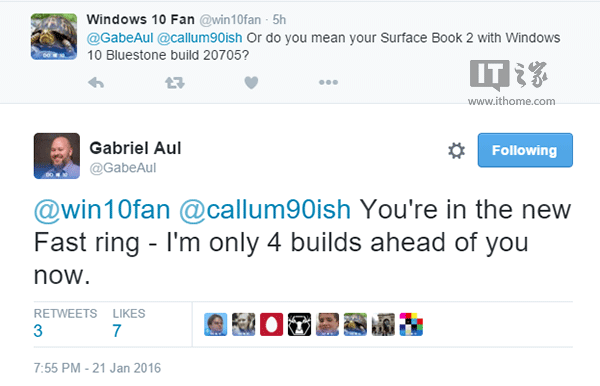
Task: Open Gabriel Aul's profile photo
Action: pos(57,156)
